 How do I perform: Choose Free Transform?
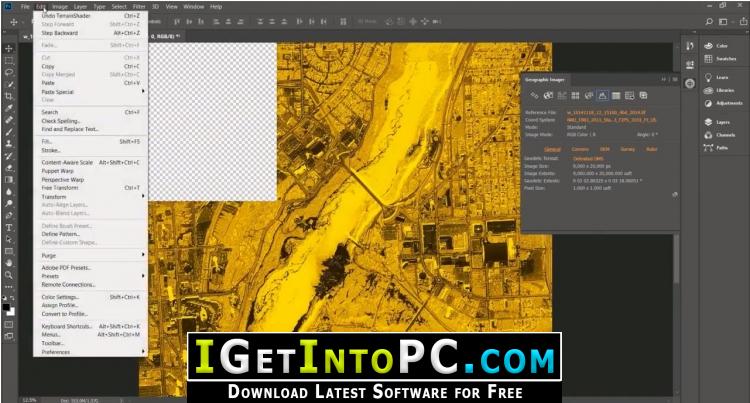[91, 188]
